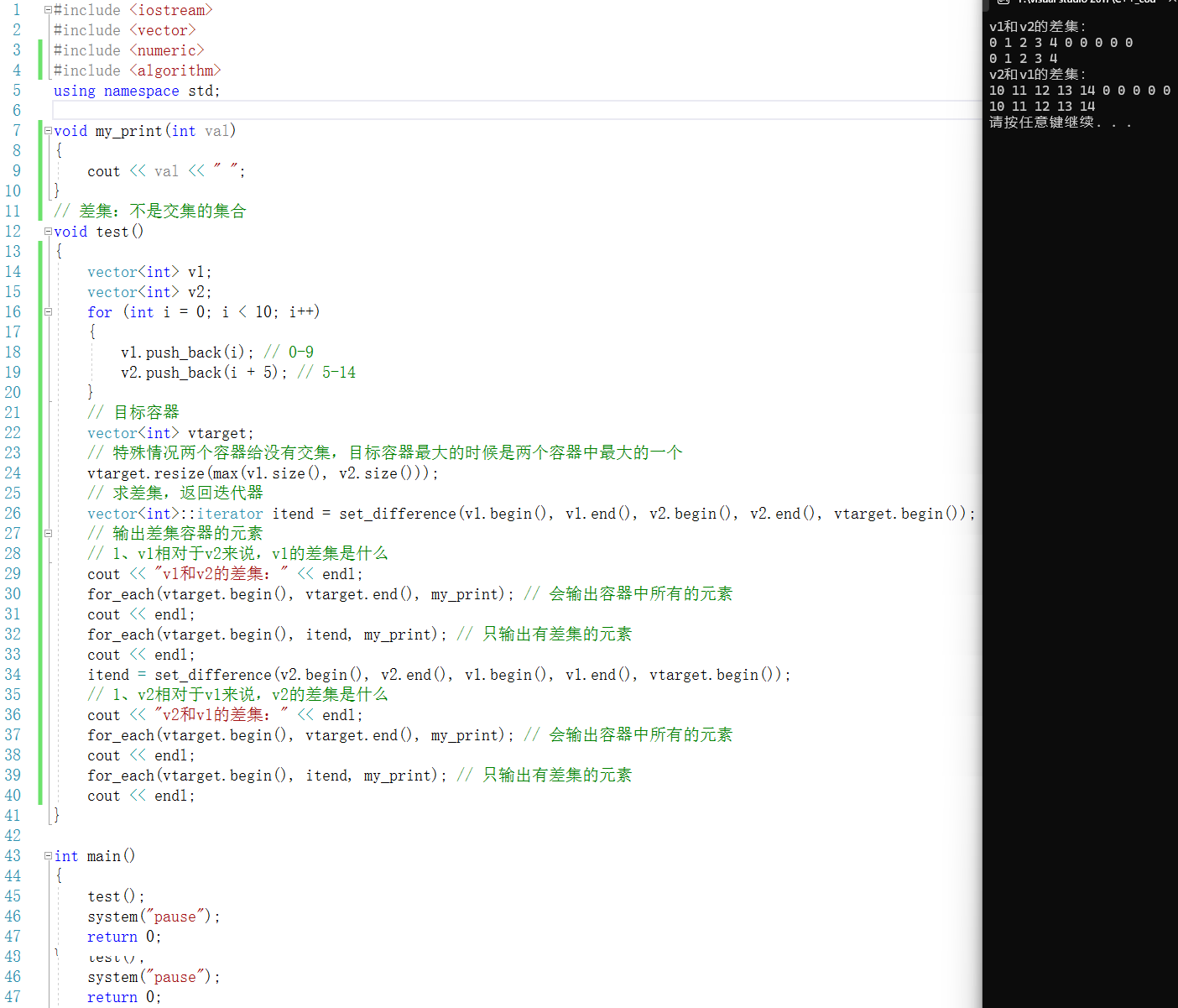The width and height of the screenshot is (1178, 1008).
Task: Collapse the void test() function fold marker
Action: [x=48, y=232]
